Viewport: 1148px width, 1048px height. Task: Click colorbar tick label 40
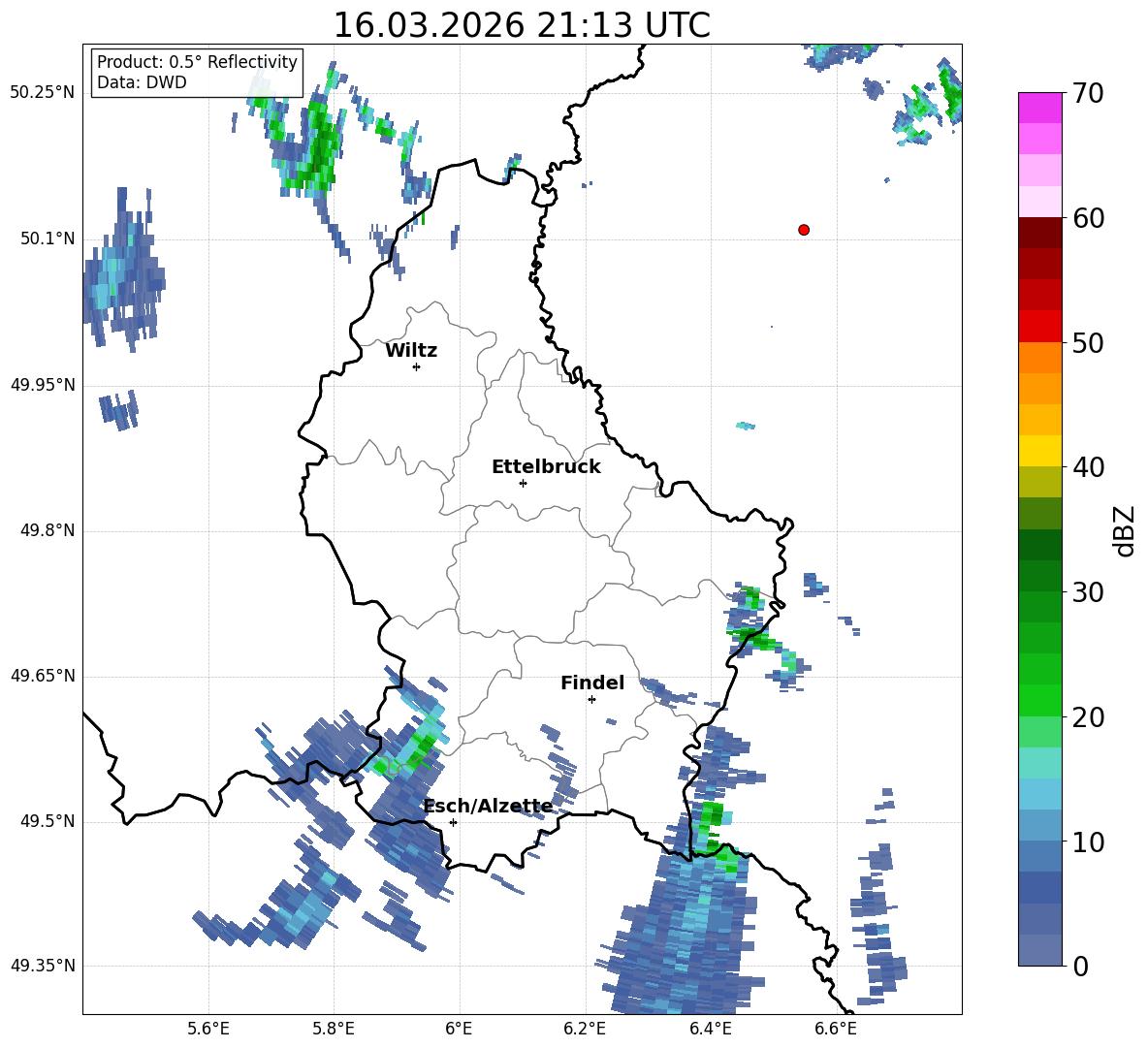pos(1088,467)
